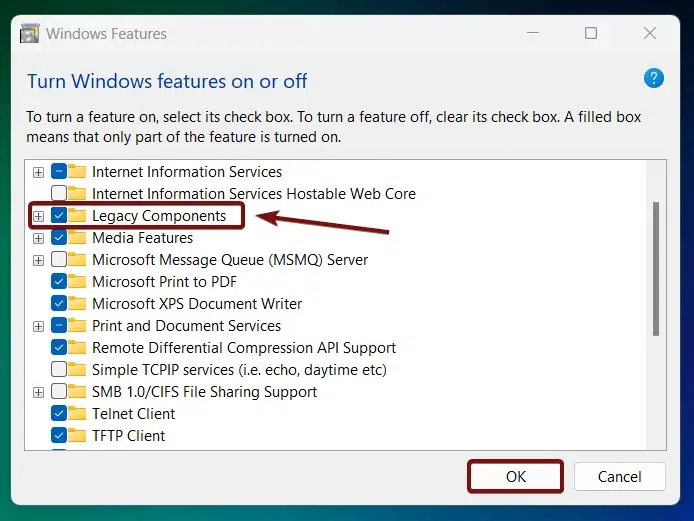Uncheck the Legacy Components checkbox

(59, 216)
